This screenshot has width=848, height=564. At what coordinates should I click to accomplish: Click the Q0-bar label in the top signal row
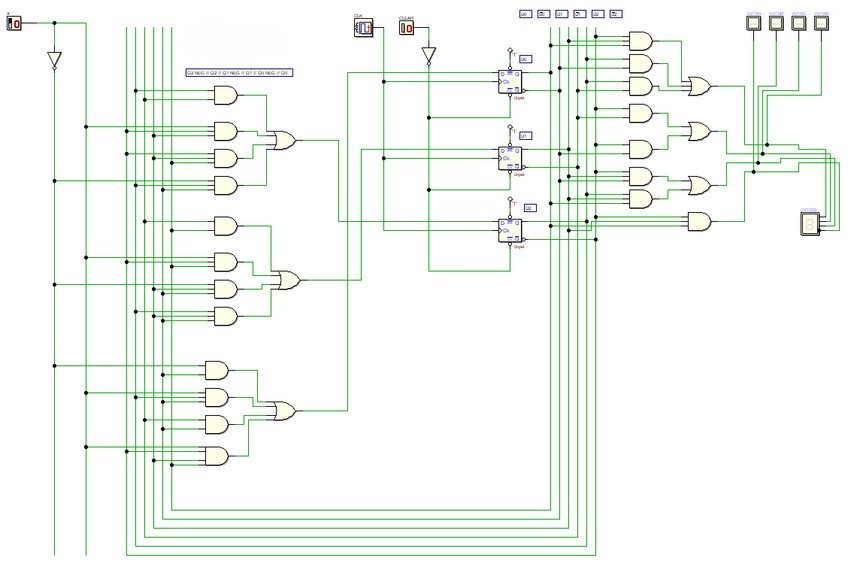[544, 14]
